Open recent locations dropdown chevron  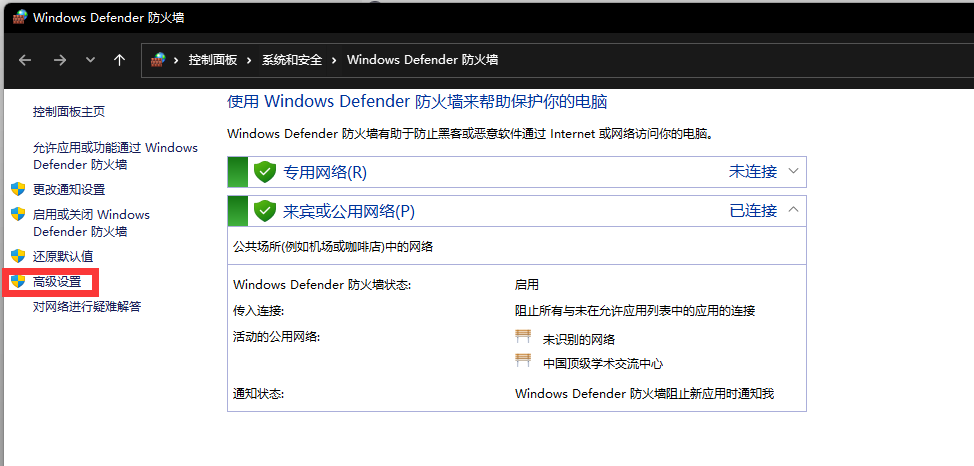point(91,60)
